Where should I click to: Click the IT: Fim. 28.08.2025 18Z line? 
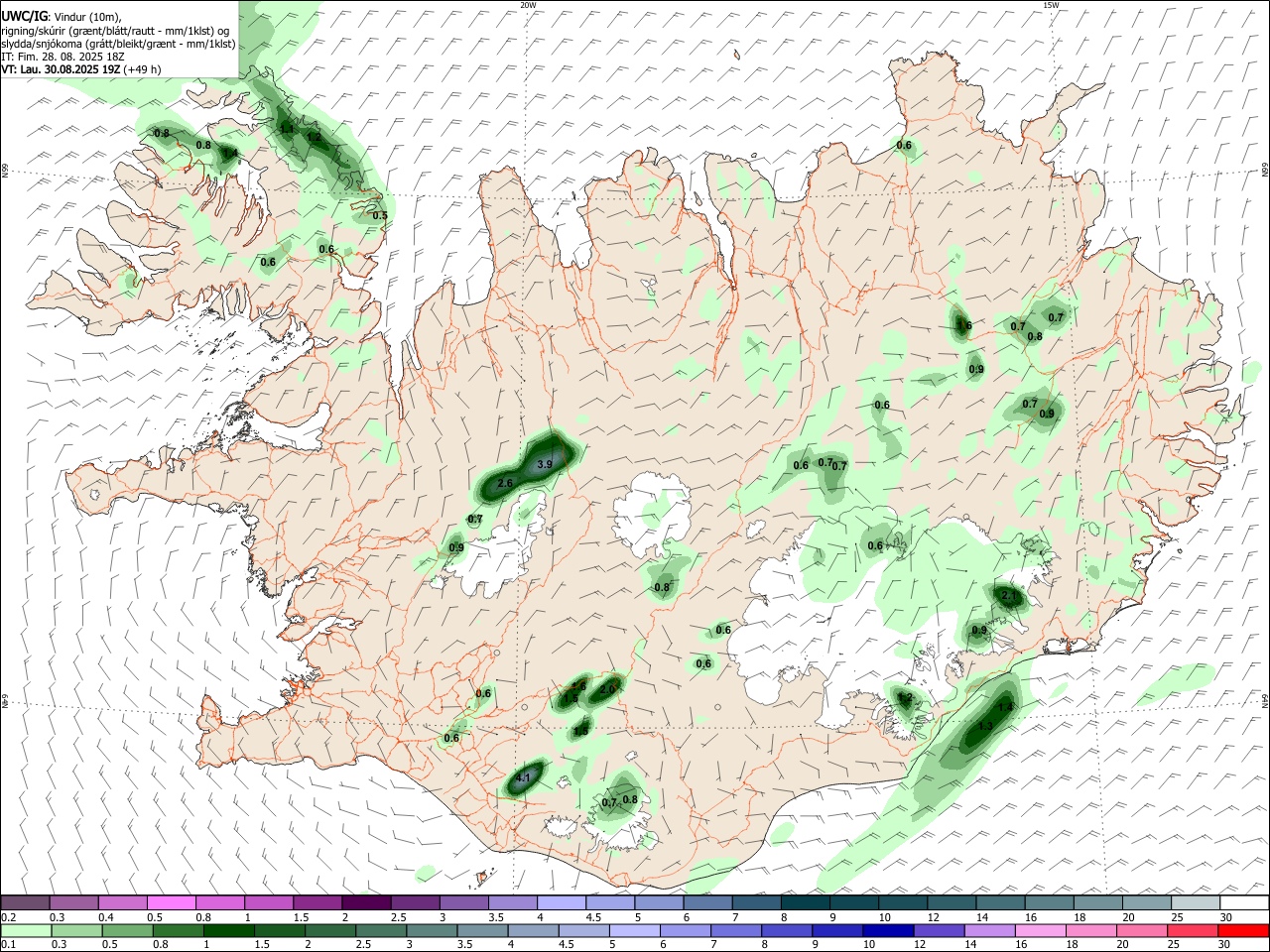[x=62, y=57]
